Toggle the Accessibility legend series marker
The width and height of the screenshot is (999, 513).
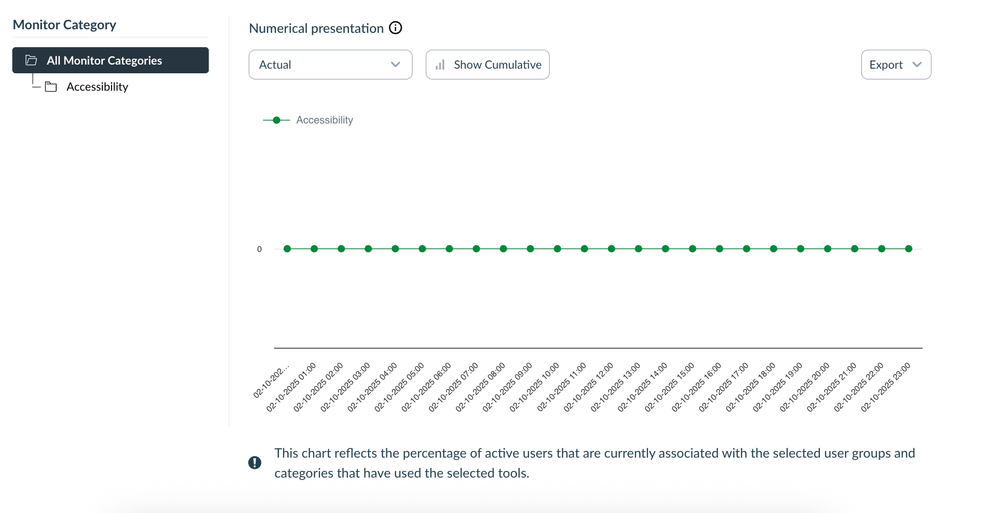(276, 120)
